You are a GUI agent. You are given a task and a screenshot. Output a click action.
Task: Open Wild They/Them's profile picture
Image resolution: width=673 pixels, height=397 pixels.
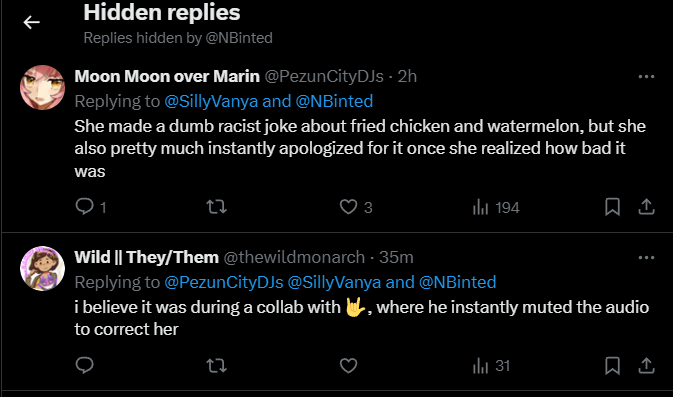click(42, 268)
